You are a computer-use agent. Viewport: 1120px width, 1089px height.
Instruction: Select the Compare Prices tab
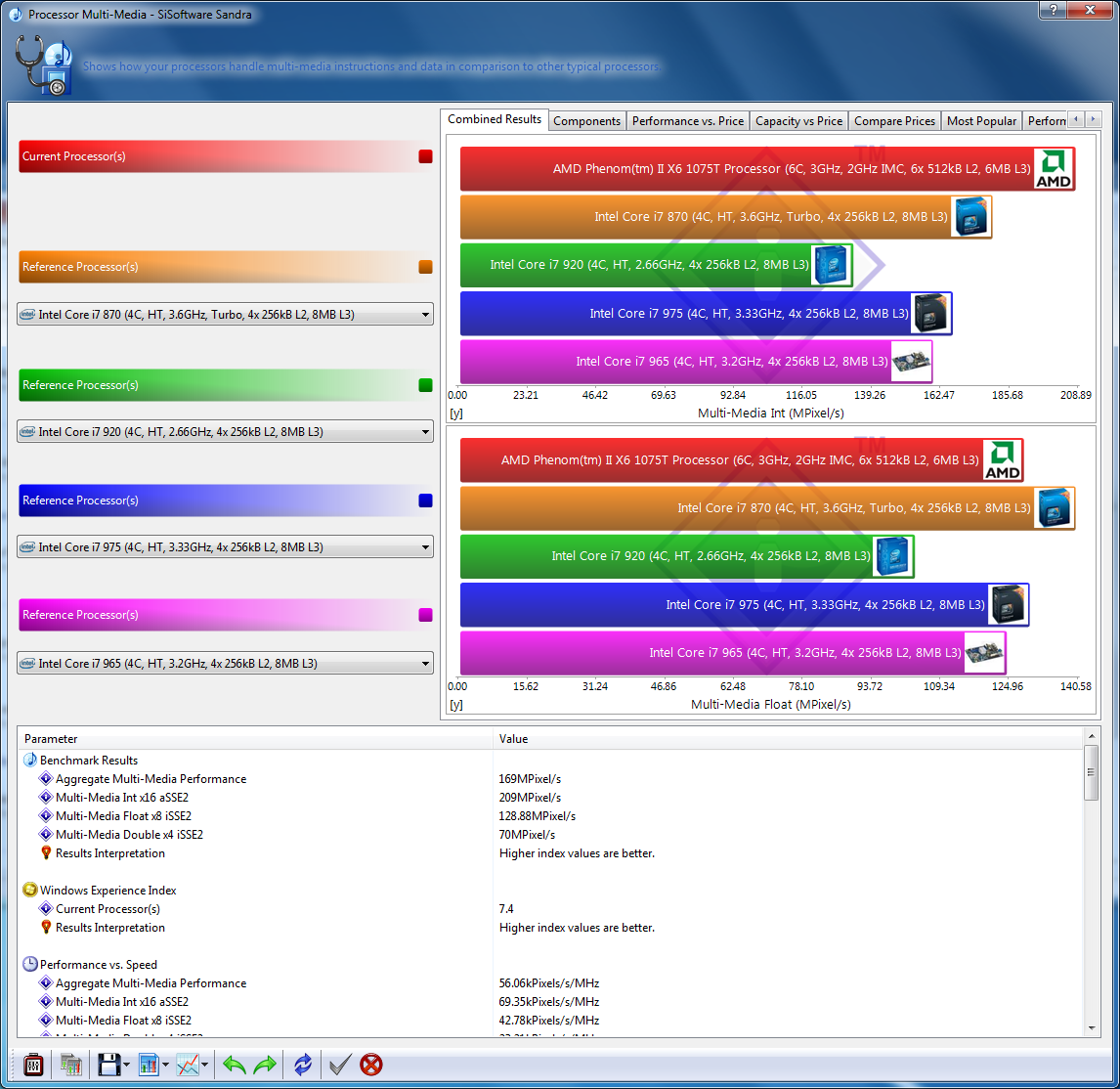point(894,121)
